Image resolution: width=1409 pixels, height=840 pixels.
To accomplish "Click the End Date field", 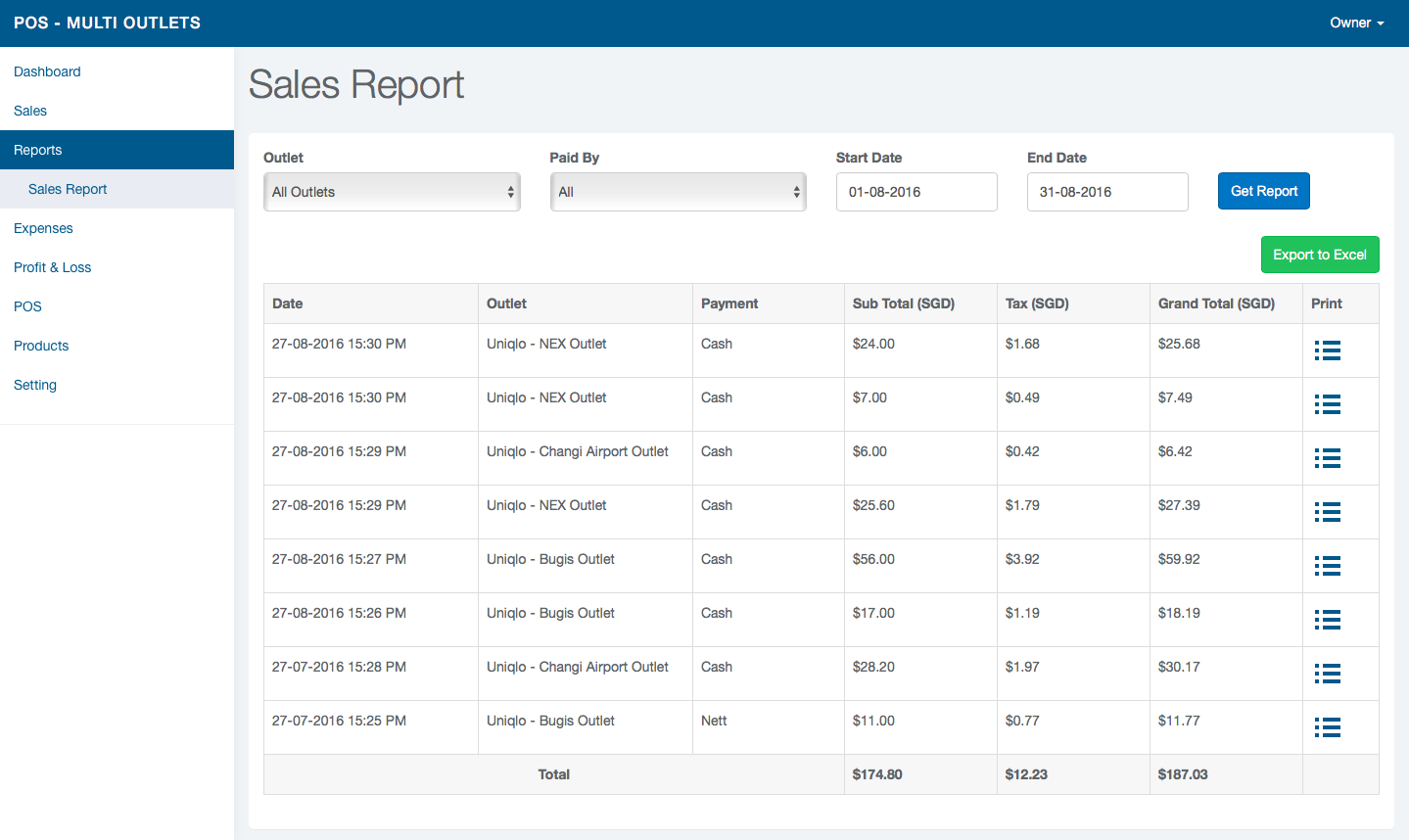I will (x=1107, y=192).
